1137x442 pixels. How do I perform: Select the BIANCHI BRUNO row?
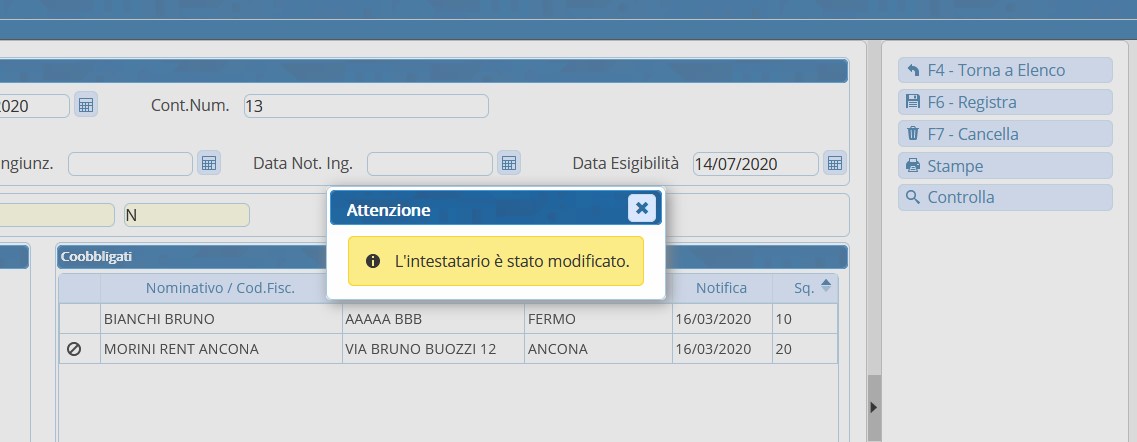(220, 319)
